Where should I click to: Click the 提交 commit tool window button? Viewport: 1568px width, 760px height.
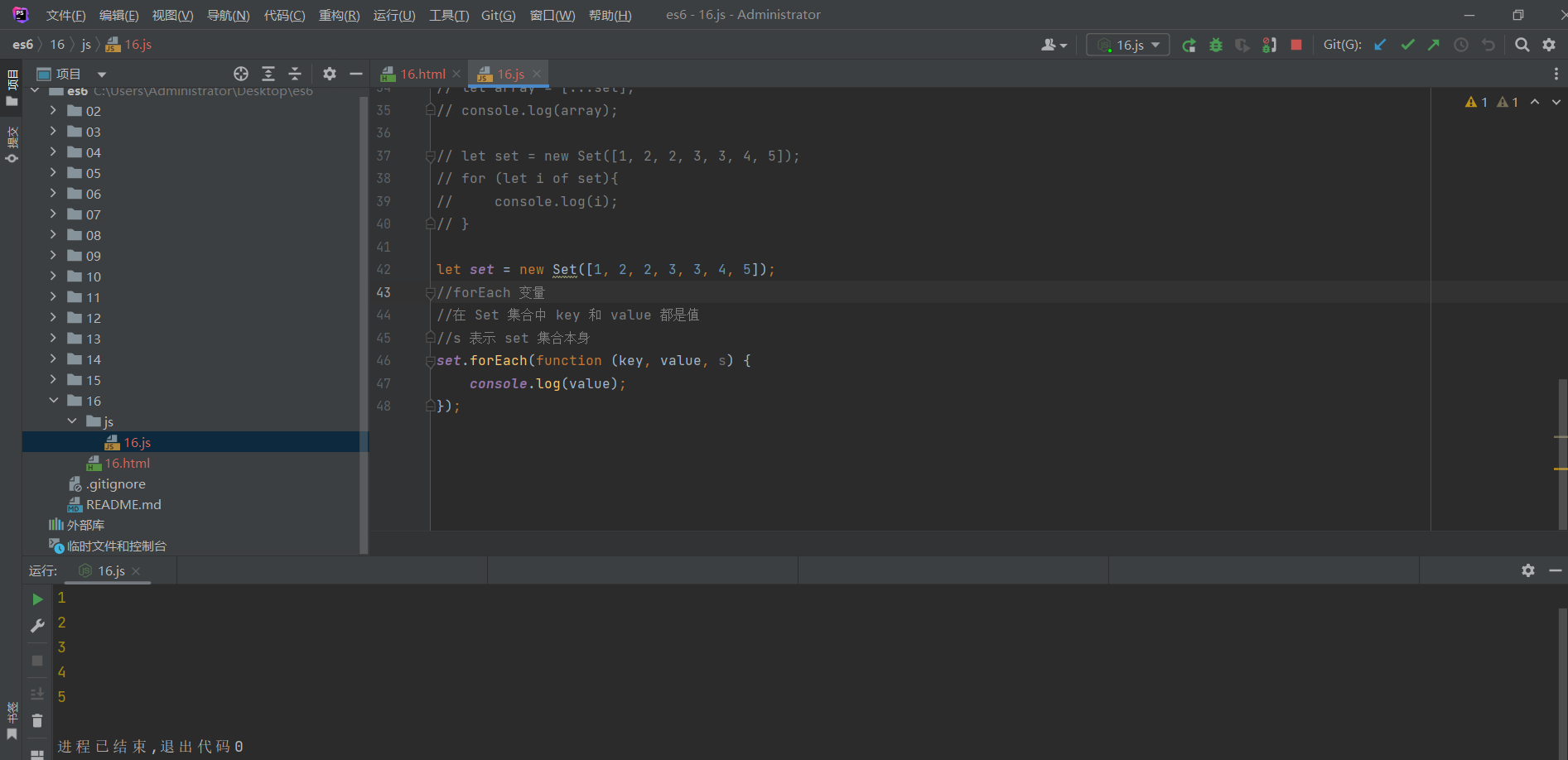(x=12, y=146)
